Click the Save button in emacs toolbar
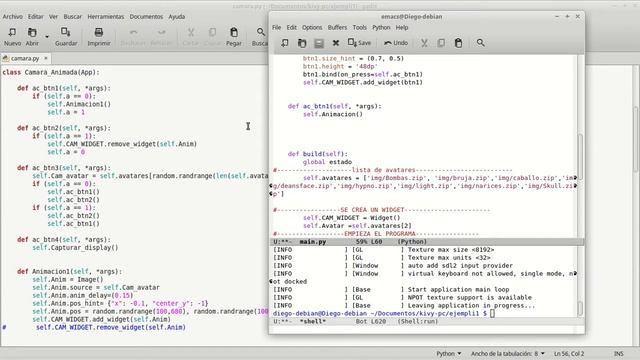 click(359, 43)
